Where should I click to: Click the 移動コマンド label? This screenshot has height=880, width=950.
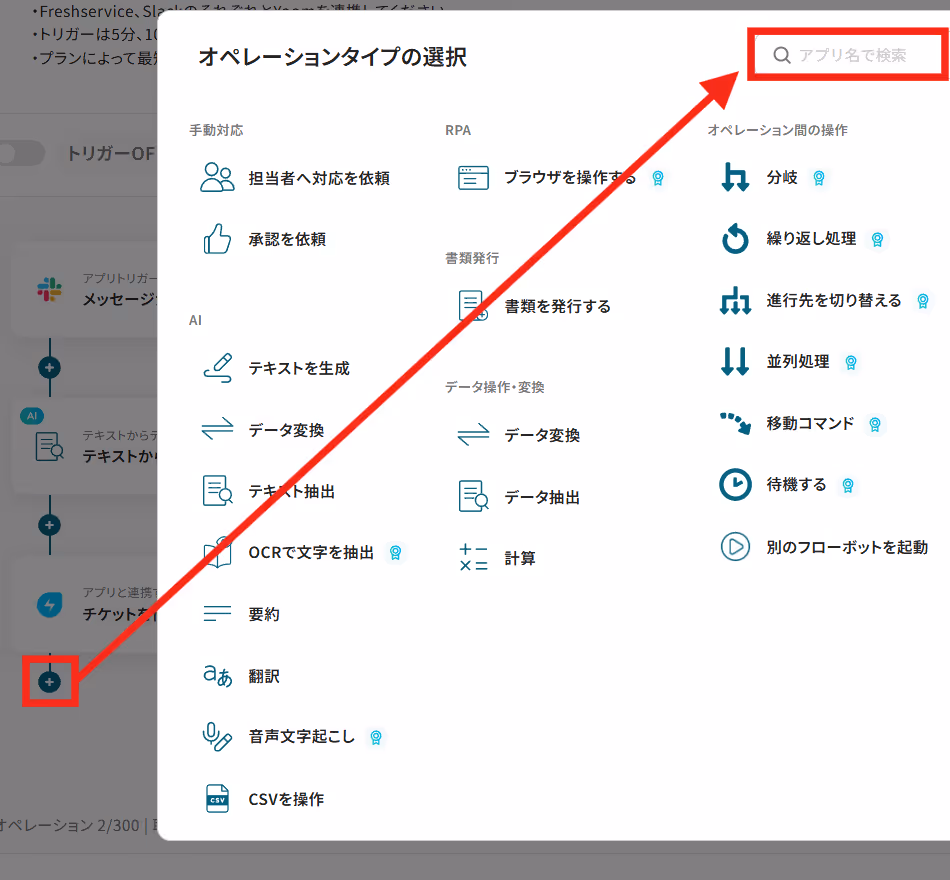coord(810,424)
